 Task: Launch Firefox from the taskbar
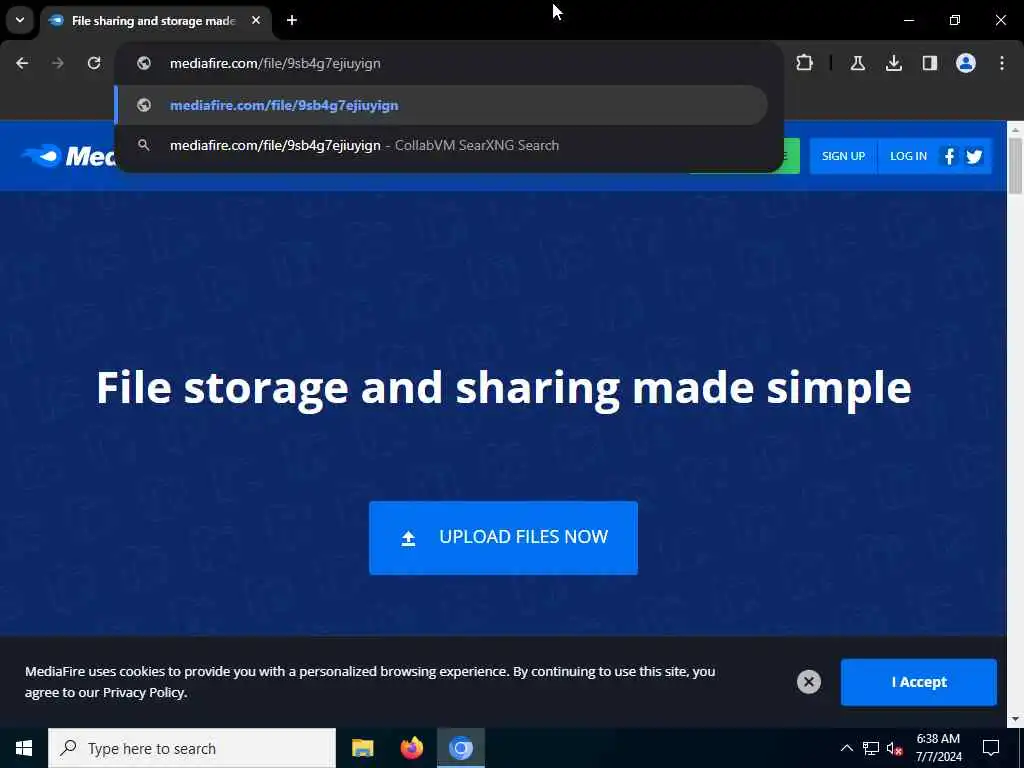(411, 748)
